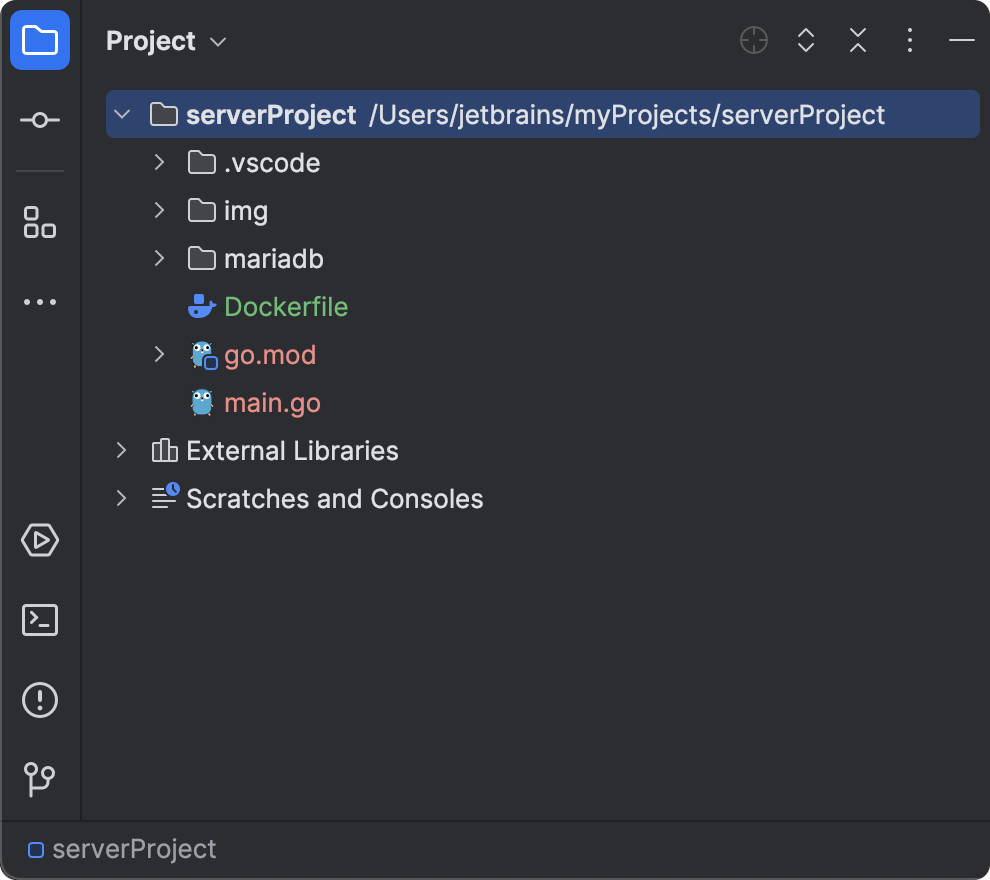Collapse all nodes in the tree

[857, 40]
